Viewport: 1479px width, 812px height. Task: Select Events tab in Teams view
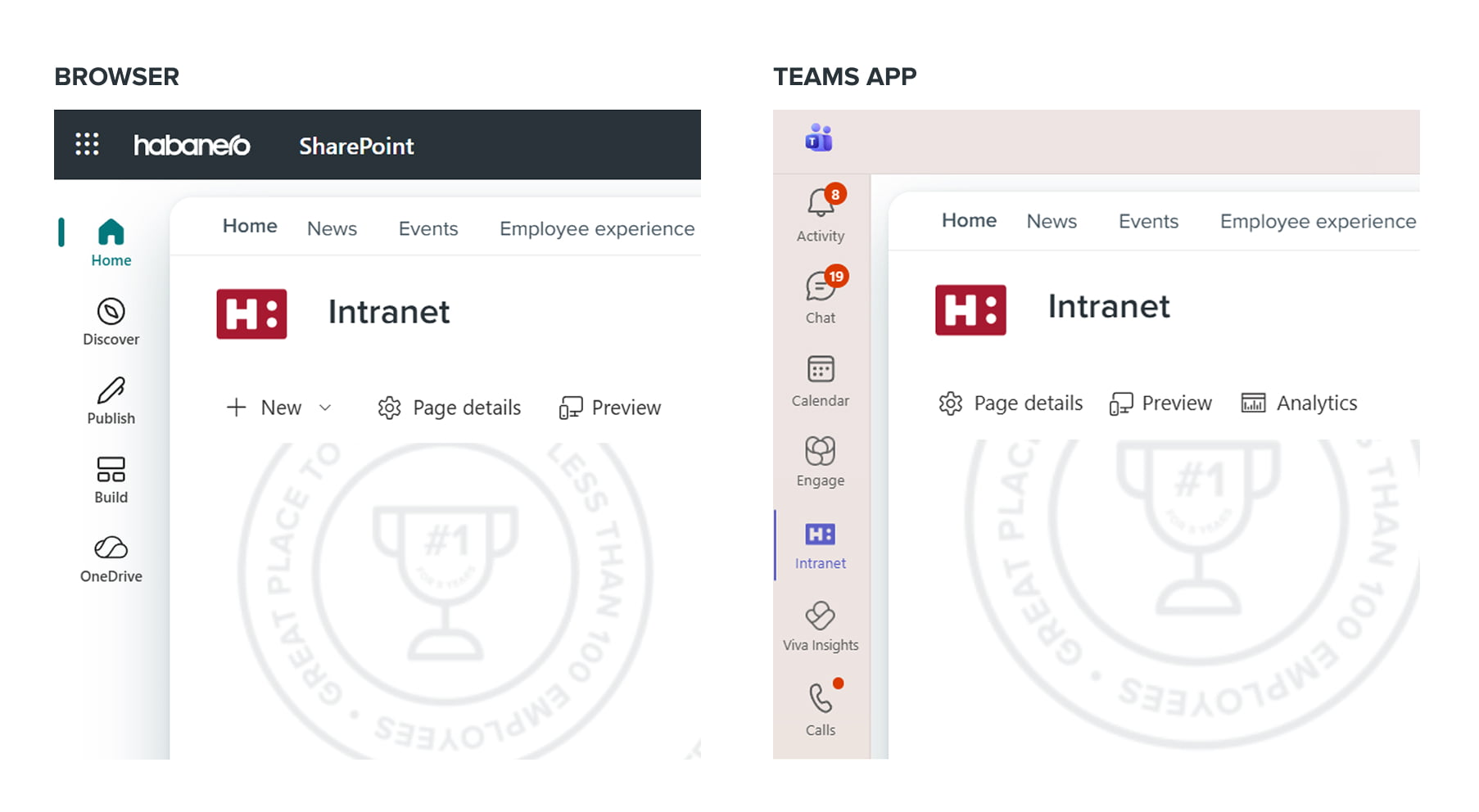click(1148, 222)
